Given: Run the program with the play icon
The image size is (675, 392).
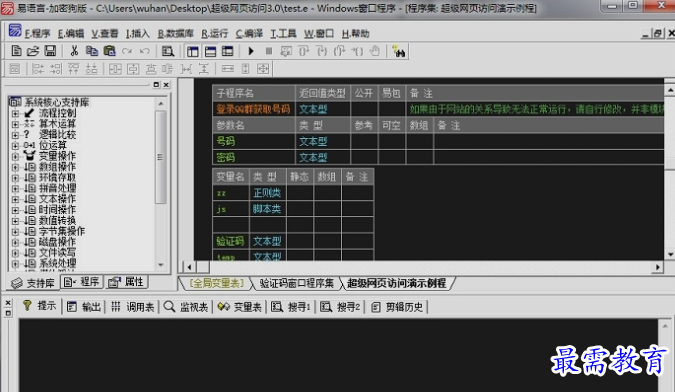Looking at the screenshot, I should click(x=251, y=51).
